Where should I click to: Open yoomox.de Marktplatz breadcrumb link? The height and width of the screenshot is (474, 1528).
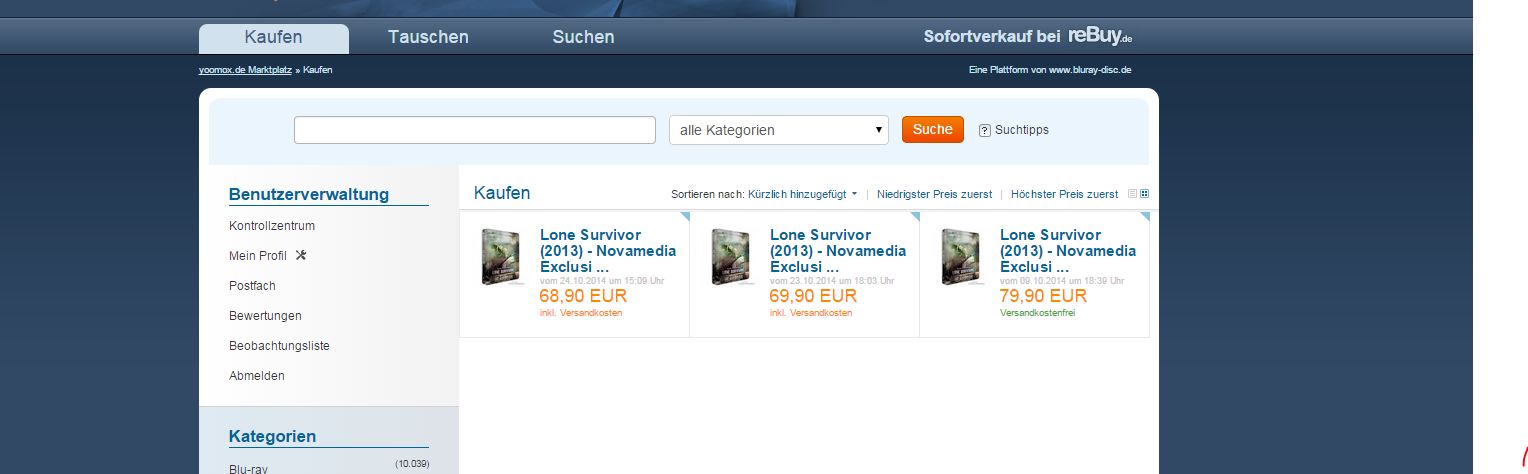tap(245, 70)
